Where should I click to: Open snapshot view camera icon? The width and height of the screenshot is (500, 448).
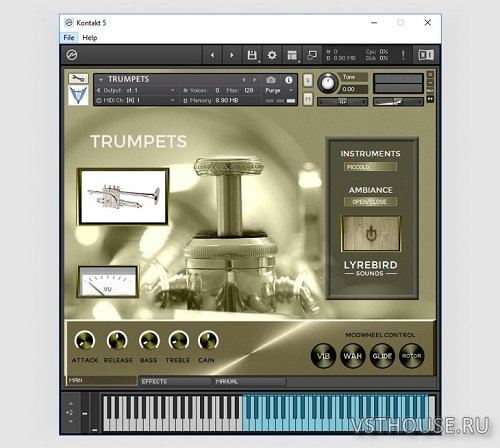pyautogui.click(x=271, y=80)
